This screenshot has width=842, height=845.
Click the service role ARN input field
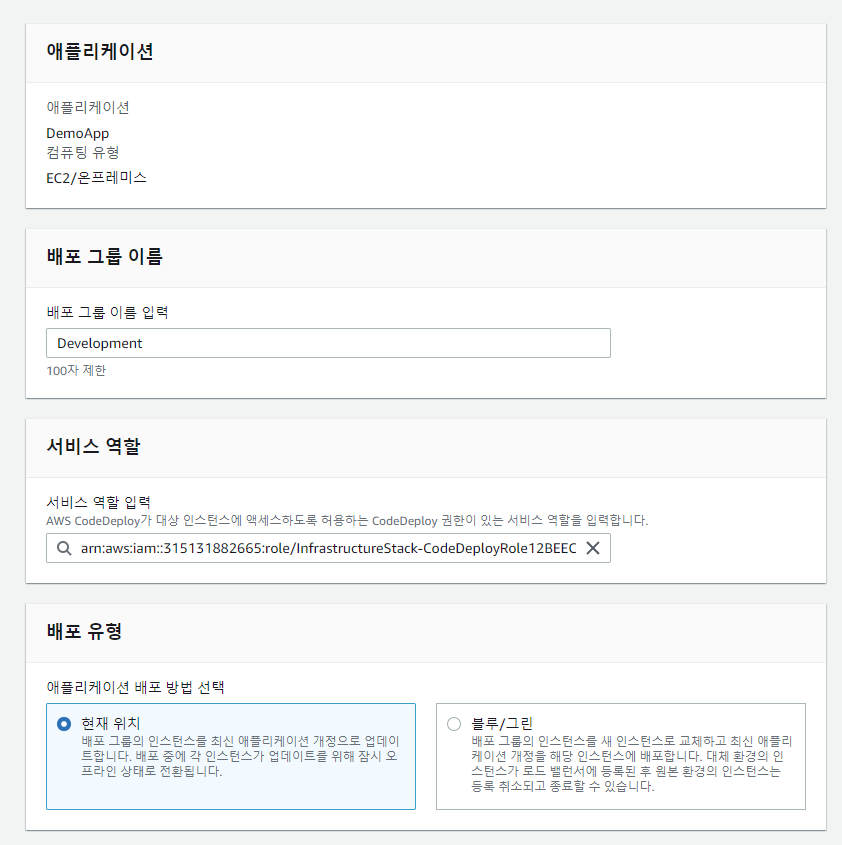click(x=328, y=548)
